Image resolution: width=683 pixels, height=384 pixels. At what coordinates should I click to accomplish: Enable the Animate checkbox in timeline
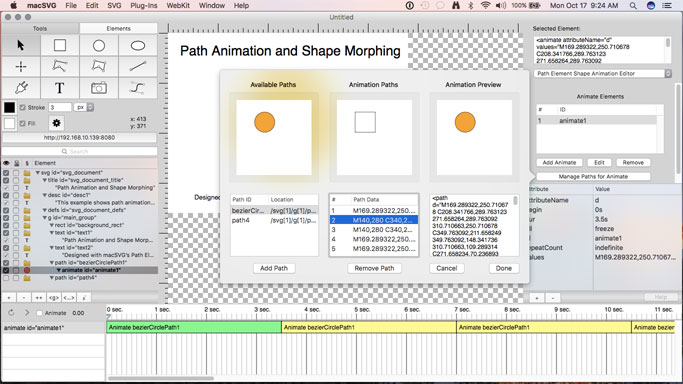coord(40,313)
